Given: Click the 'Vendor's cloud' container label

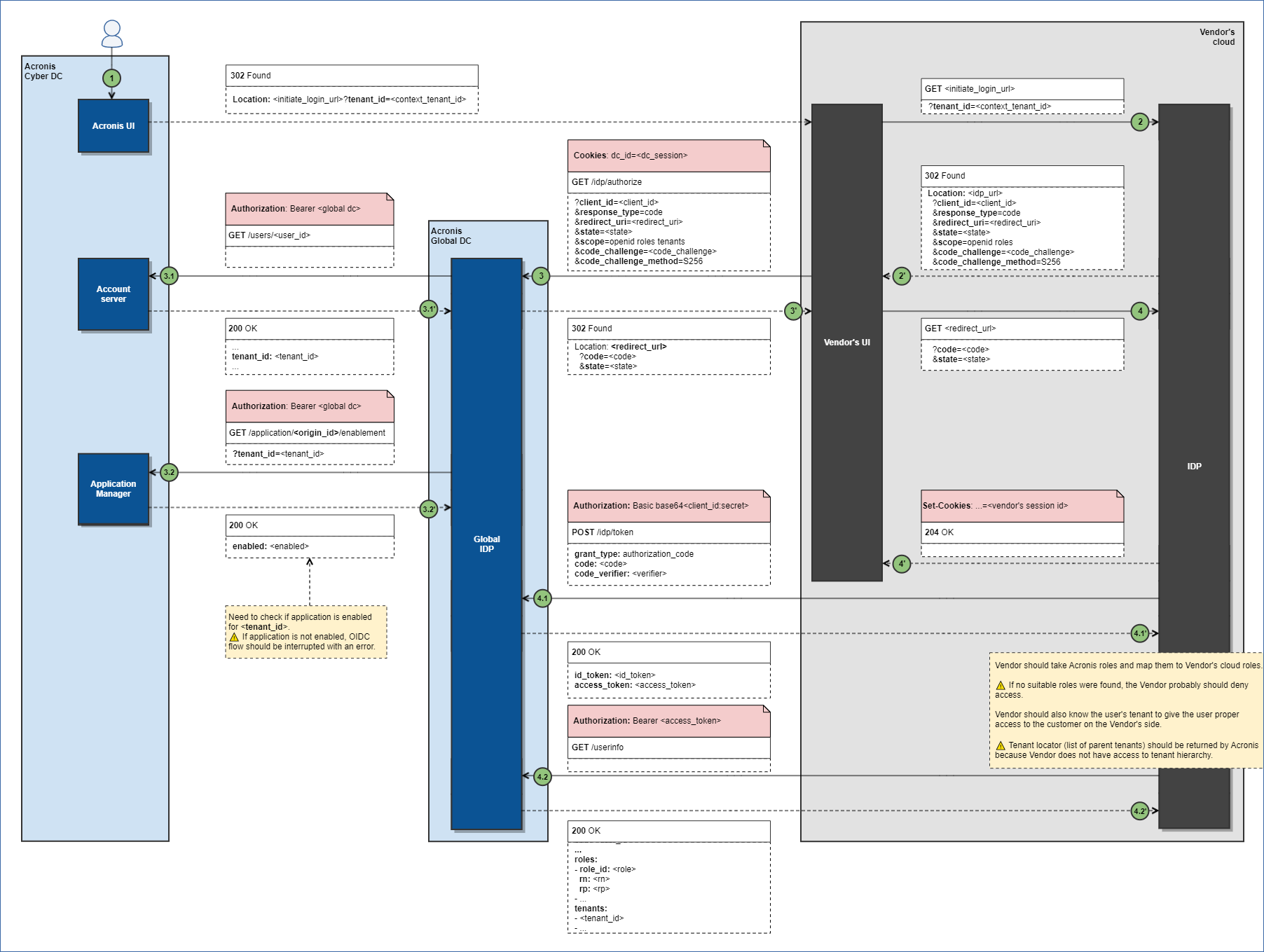Looking at the screenshot, I should pos(1217,37).
